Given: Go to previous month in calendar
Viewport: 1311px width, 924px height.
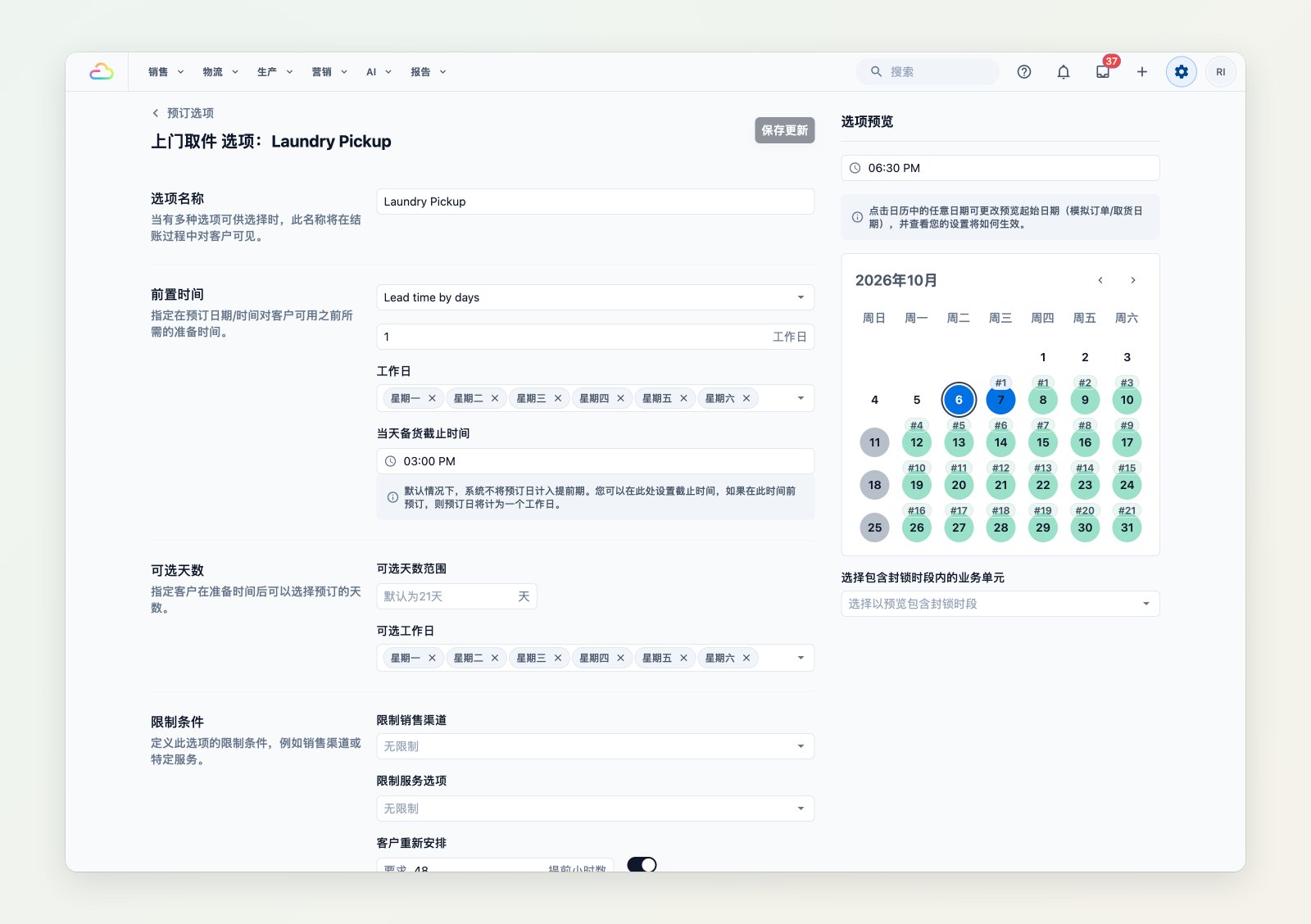Looking at the screenshot, I should coord(1100,280).
